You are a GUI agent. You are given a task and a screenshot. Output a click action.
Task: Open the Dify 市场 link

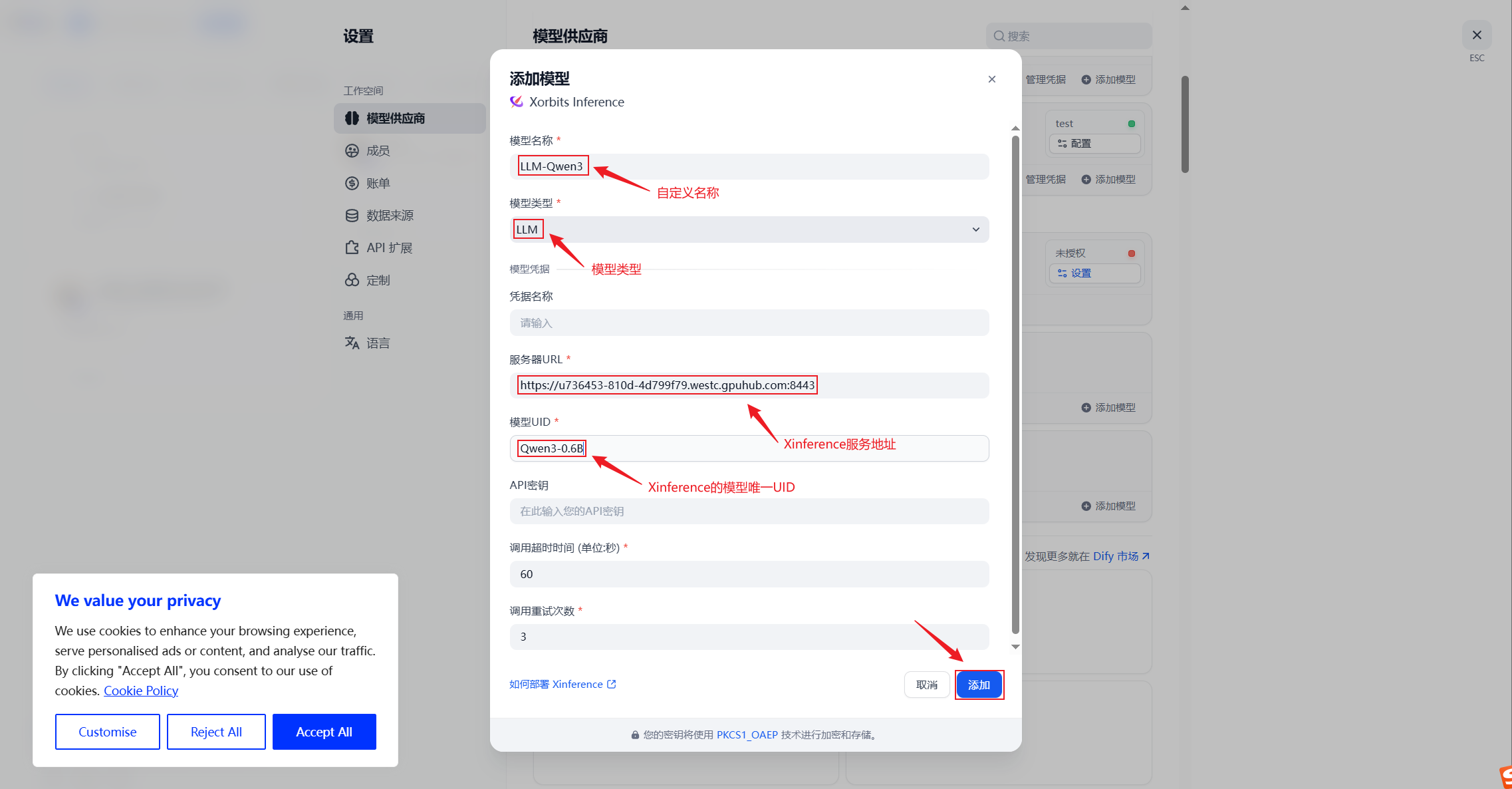coord(1121,556)
